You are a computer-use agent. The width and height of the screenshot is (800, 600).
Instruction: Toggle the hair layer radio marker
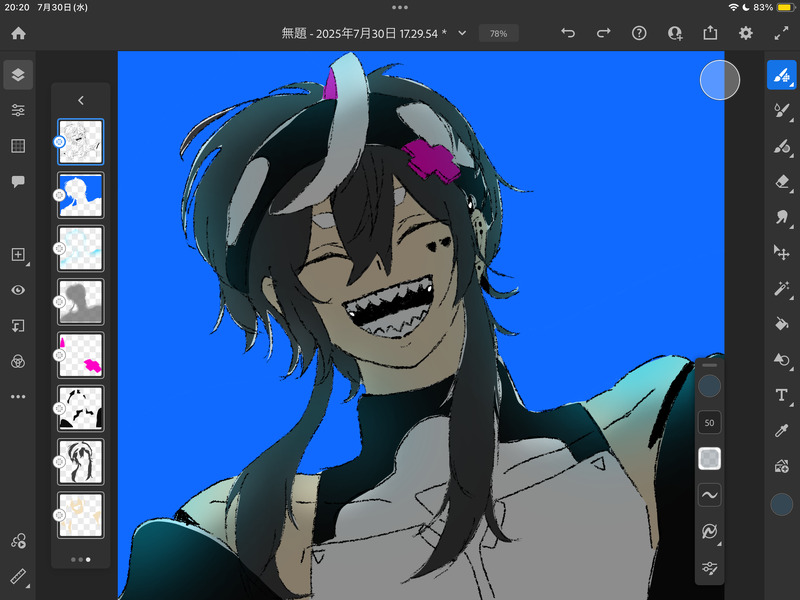tap(59, 462)
